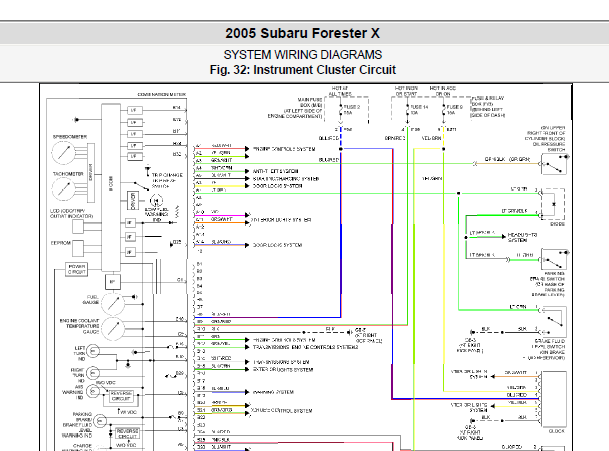Select the '2005 Subaru Forester X' heading
Viewport: 609px width, 451px height.
point(303,33)
